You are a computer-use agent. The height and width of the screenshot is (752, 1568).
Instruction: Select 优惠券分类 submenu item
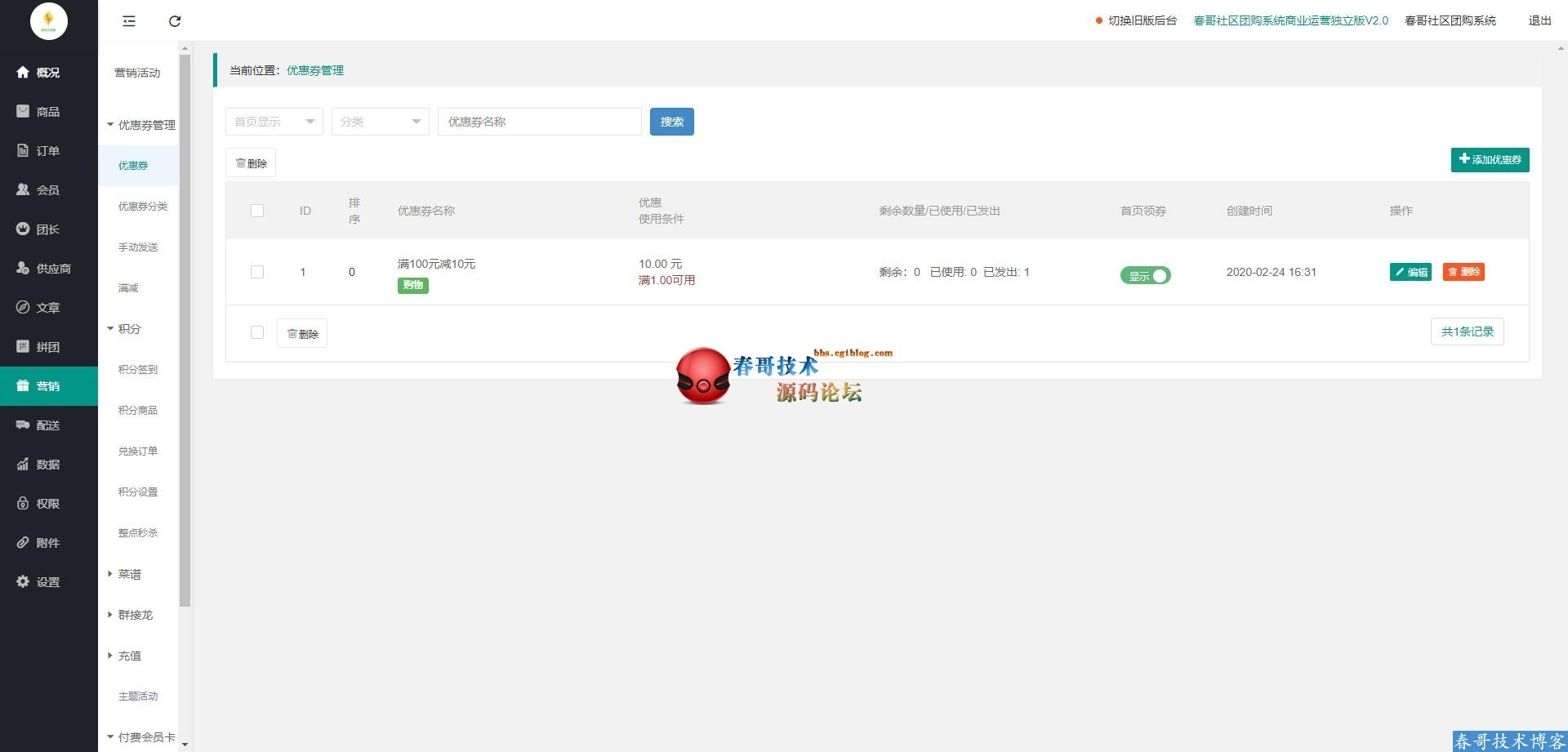point(143,207)
